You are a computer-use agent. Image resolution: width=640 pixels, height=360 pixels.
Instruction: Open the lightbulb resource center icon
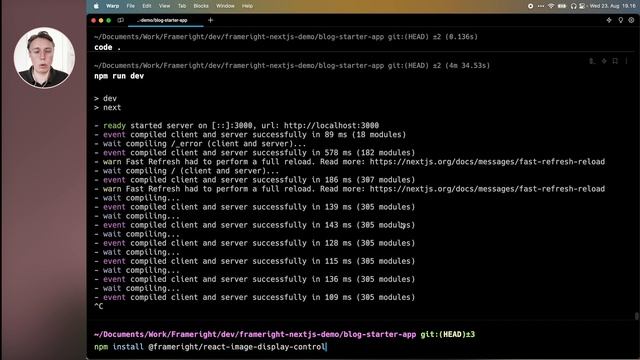[620, 20]
